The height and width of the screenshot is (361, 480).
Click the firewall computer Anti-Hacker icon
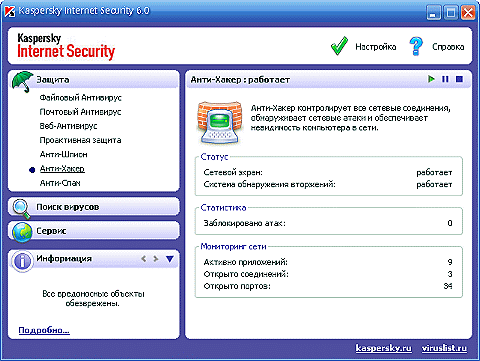[219, 122]
